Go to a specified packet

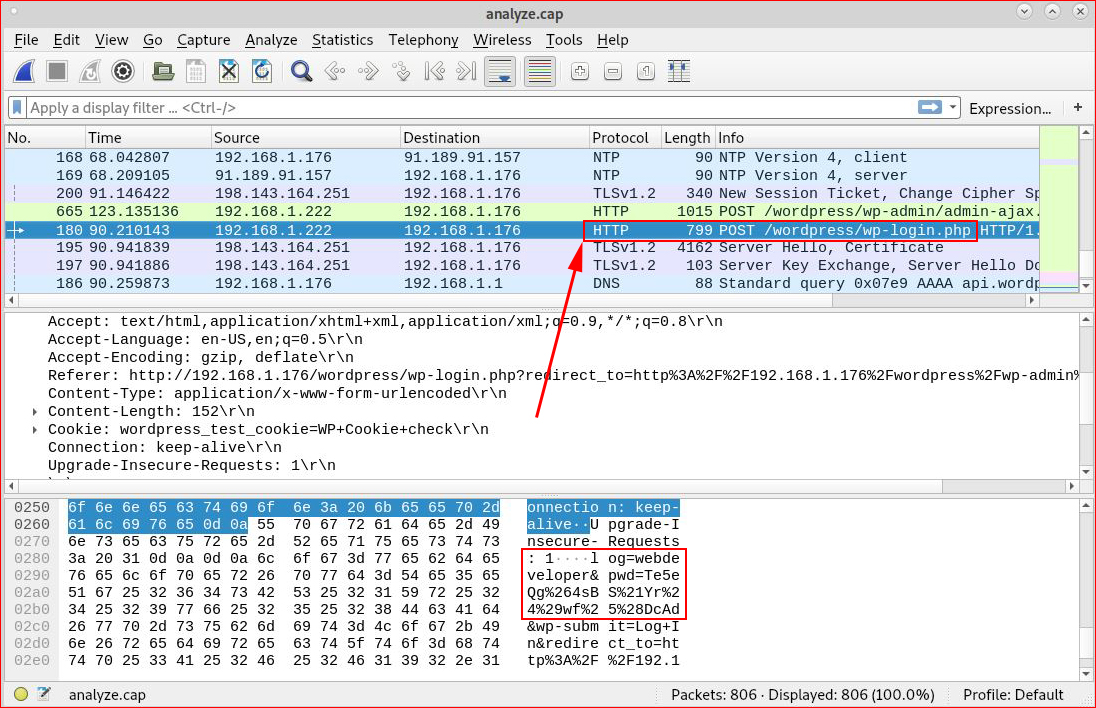[x=401, y=71]
